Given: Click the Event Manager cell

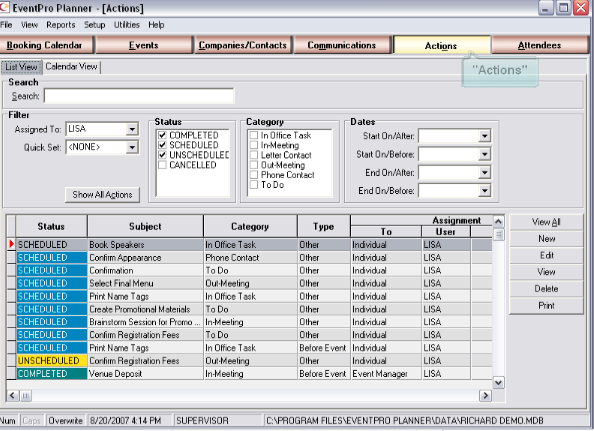Looking at the screenshot, I should coord(386,373).
